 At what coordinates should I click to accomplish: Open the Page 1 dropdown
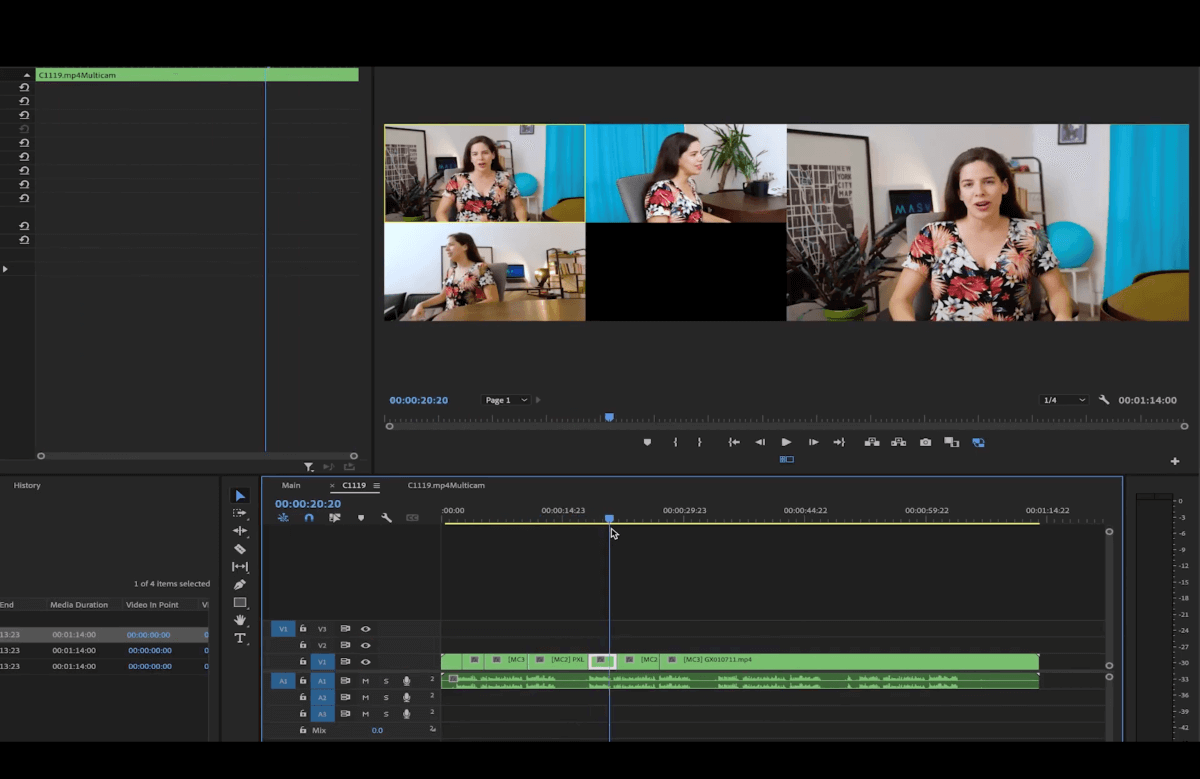pyautogui.click(x=507, y=400)
